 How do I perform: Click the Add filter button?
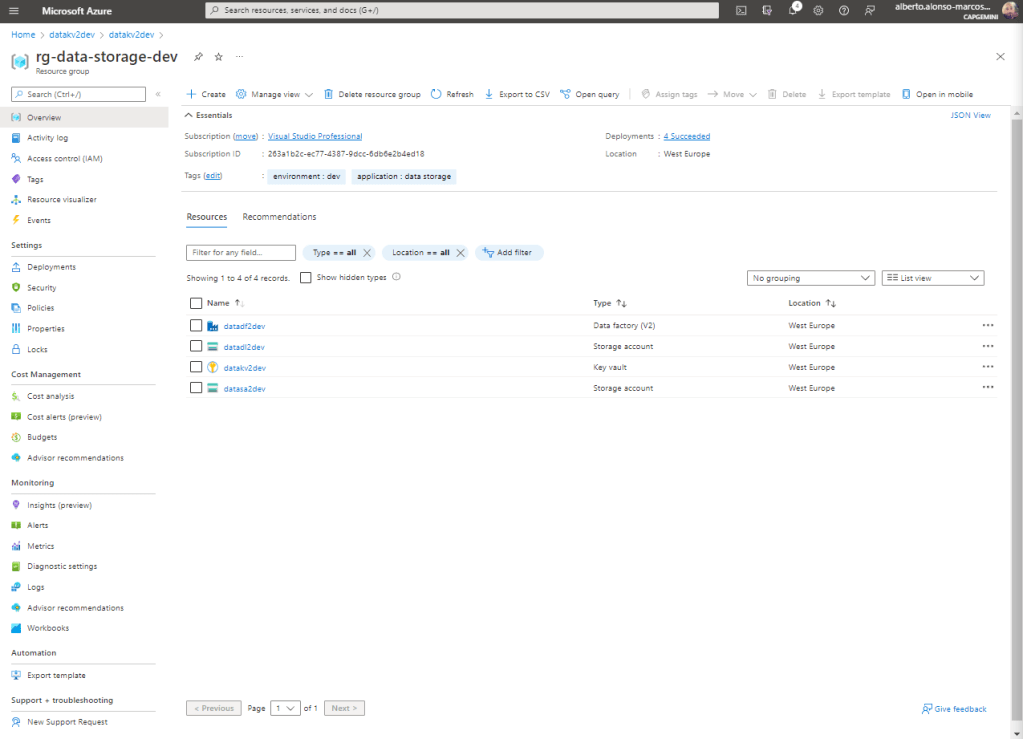pos(509,253)
